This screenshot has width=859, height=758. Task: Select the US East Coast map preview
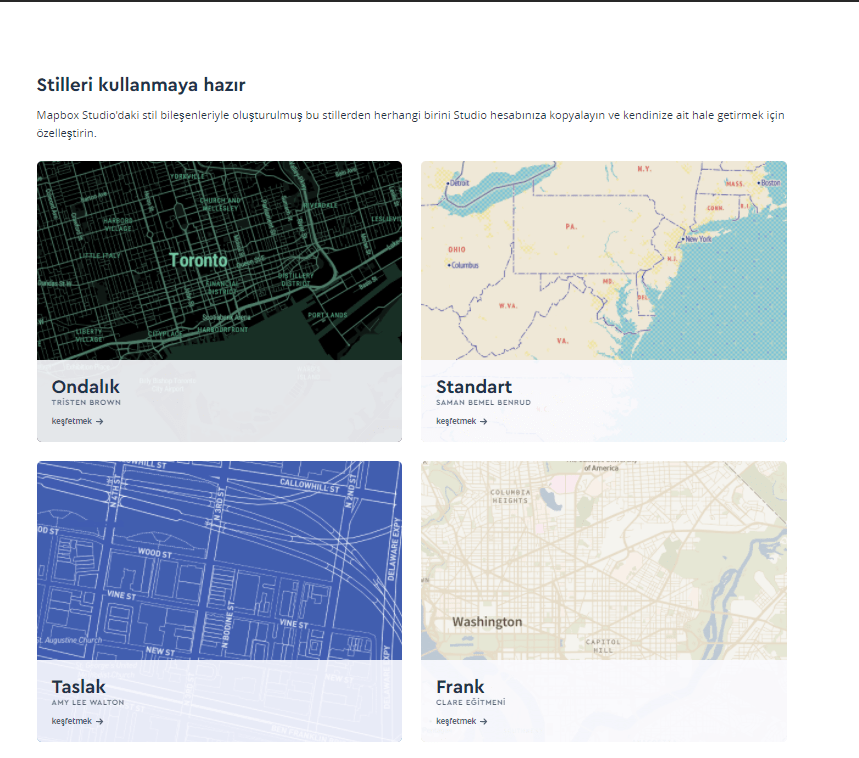[603, 260]
